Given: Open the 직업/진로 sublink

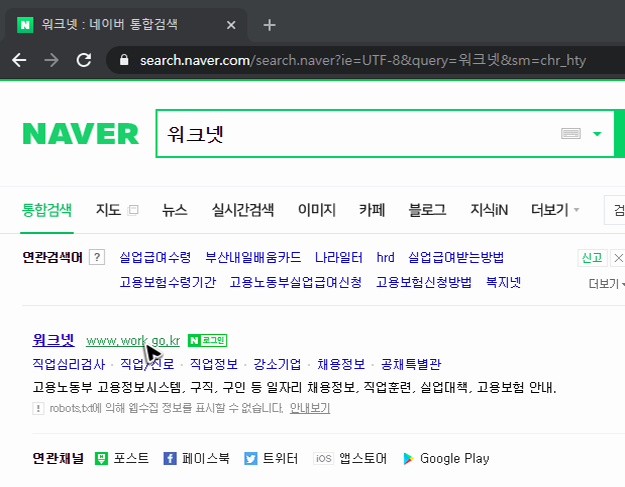Looking at the screenshot, I should coord(147,364).
